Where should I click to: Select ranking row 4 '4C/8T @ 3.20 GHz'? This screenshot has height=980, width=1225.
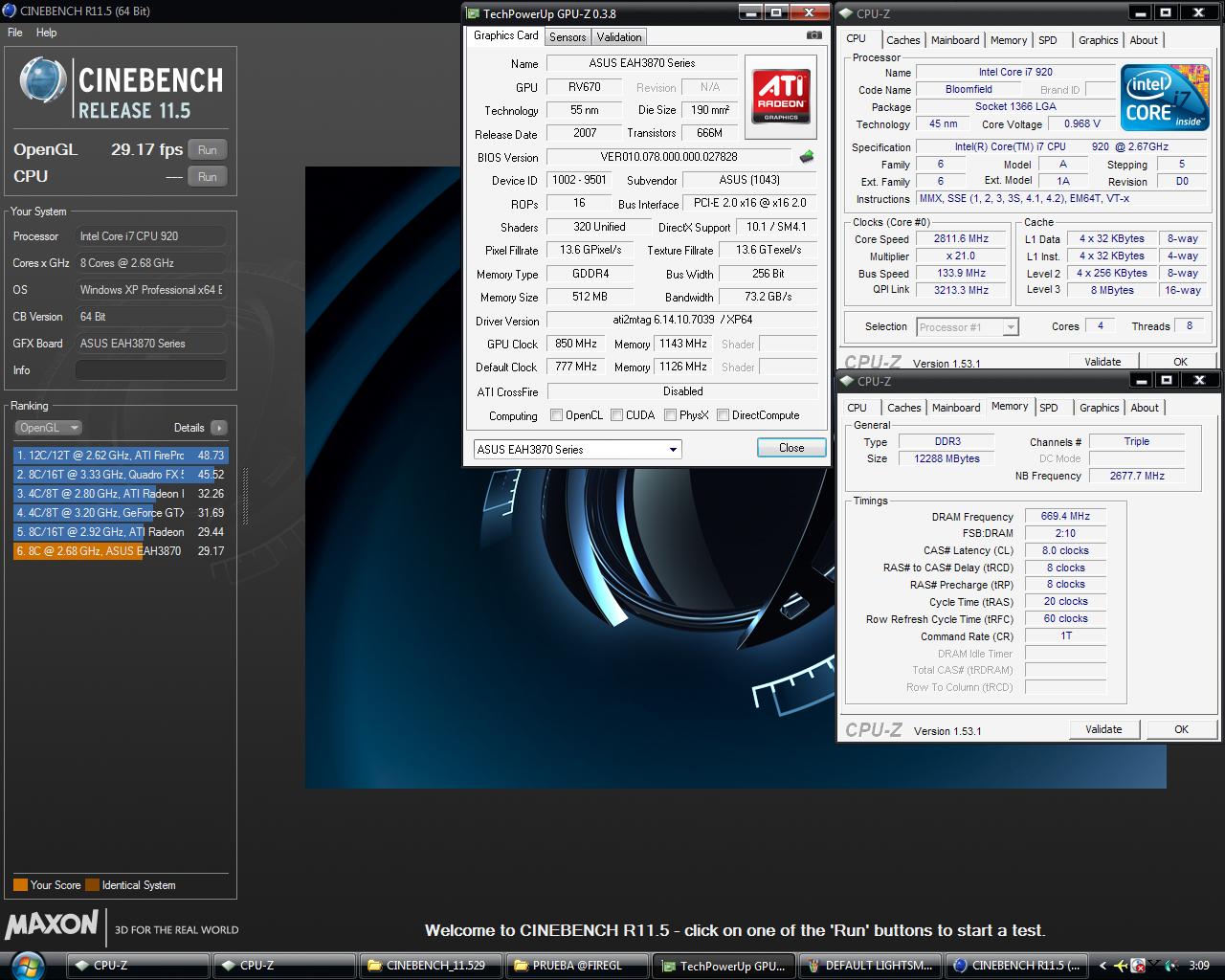[121, 513]
